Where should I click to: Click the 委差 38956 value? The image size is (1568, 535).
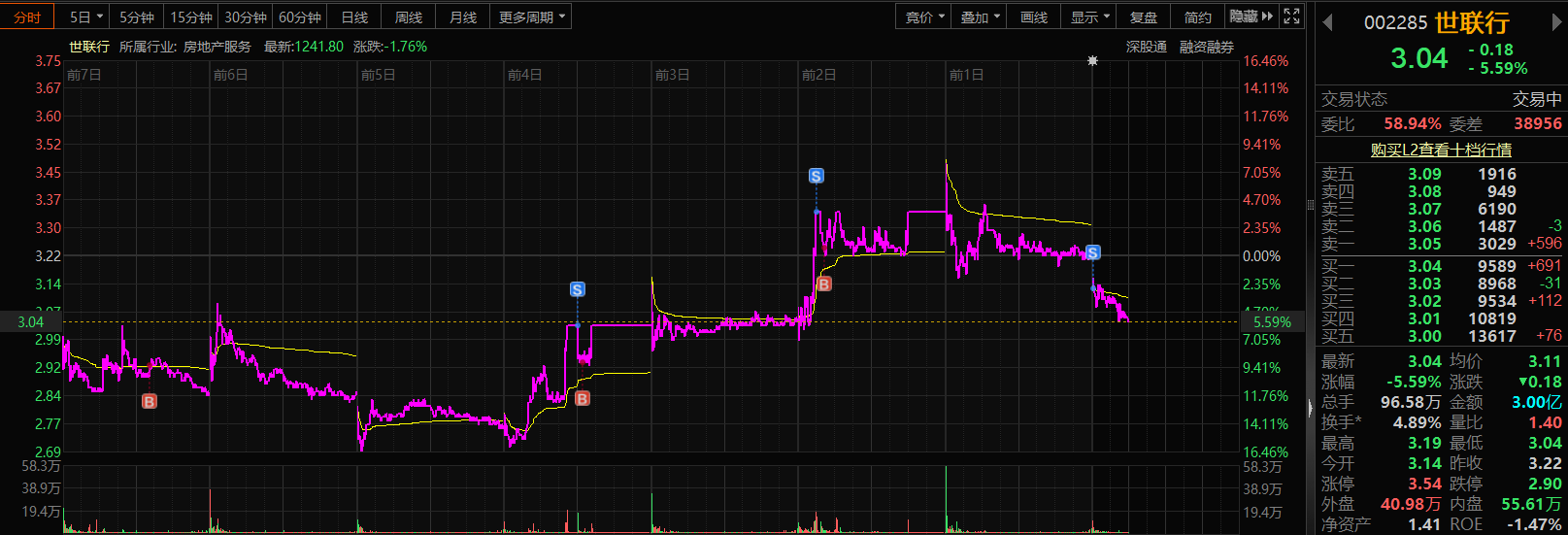point(1538,124)
